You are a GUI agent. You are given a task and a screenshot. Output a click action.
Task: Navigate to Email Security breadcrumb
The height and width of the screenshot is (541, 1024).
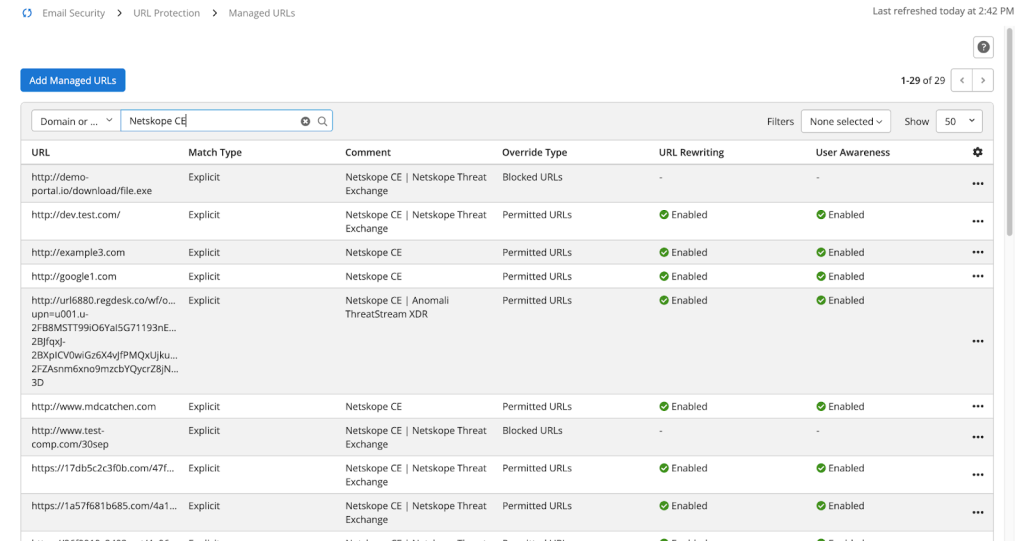(73, 13)
